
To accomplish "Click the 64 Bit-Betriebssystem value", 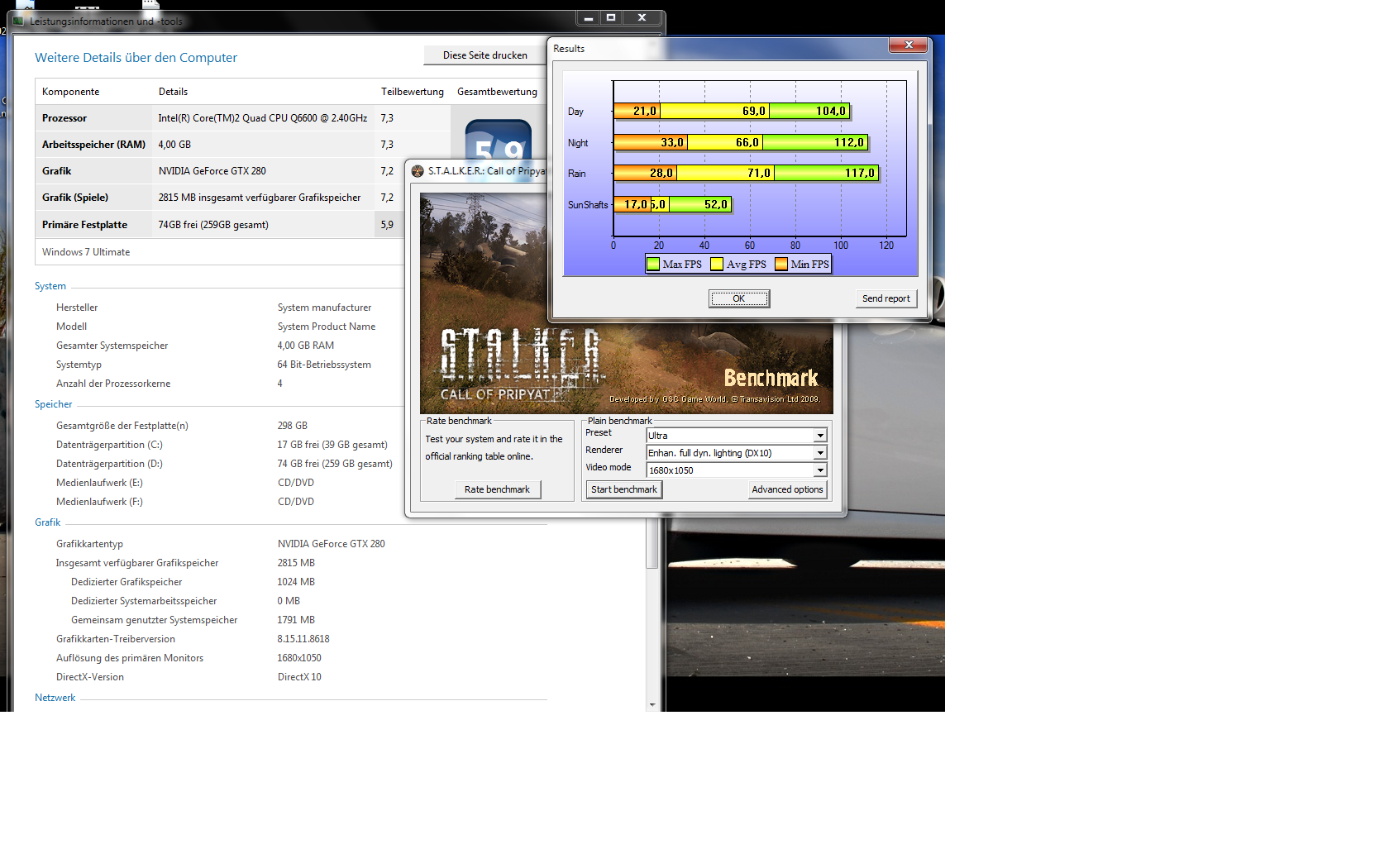I will (x=324, y=365).
